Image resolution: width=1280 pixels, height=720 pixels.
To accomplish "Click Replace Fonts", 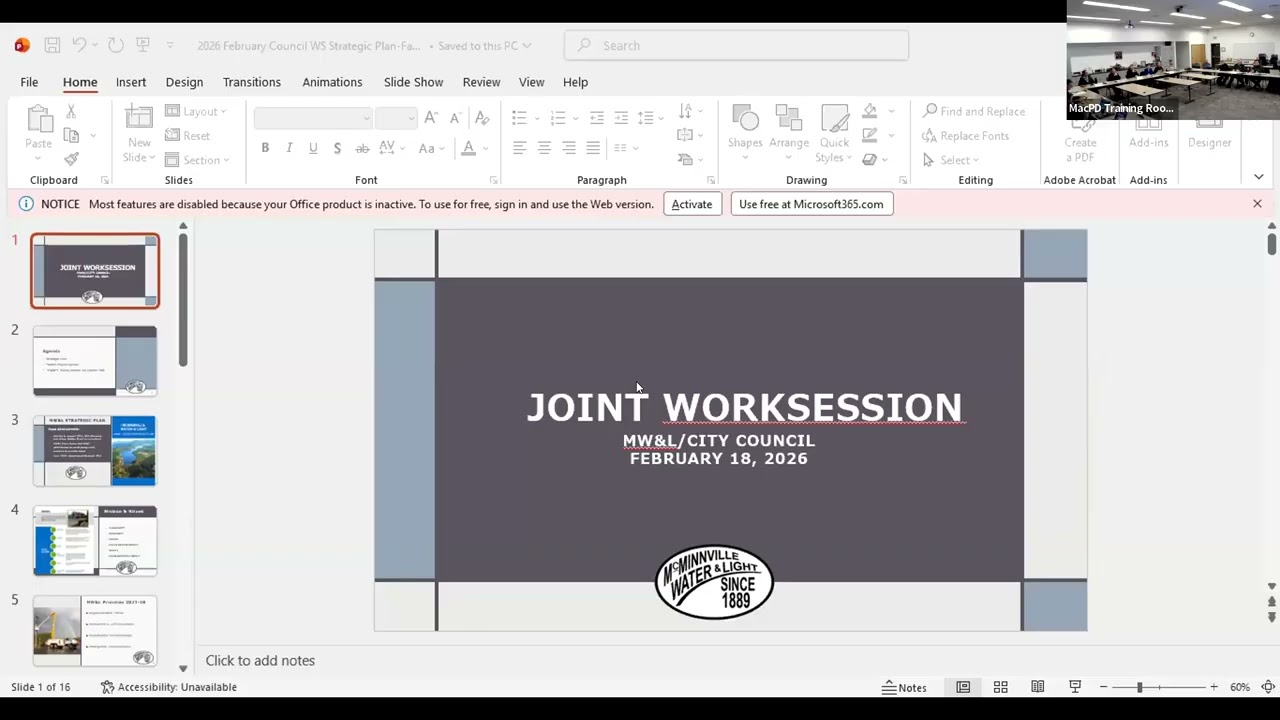I will tap(965, 136).
